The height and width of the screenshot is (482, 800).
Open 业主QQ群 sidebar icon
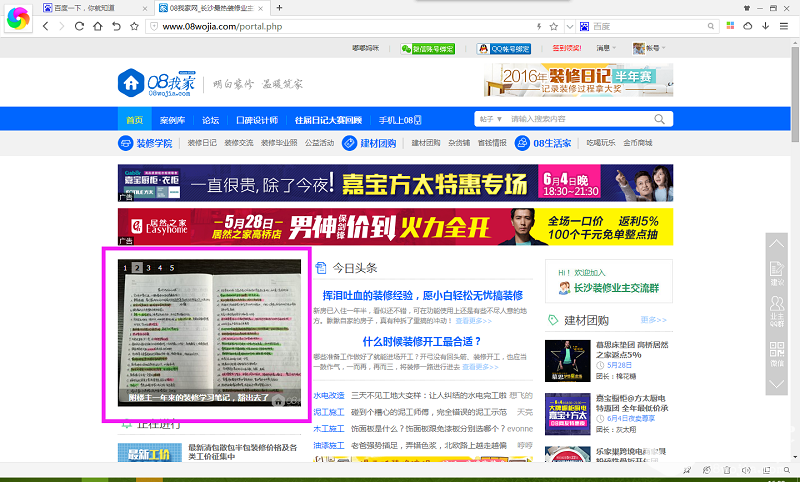[777, 314]
